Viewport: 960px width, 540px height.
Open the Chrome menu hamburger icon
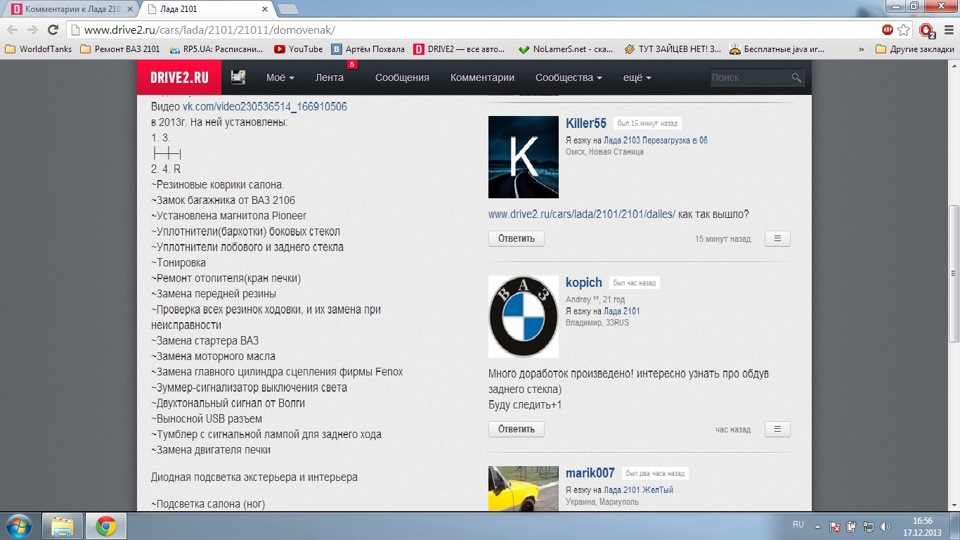coord(948,29)
